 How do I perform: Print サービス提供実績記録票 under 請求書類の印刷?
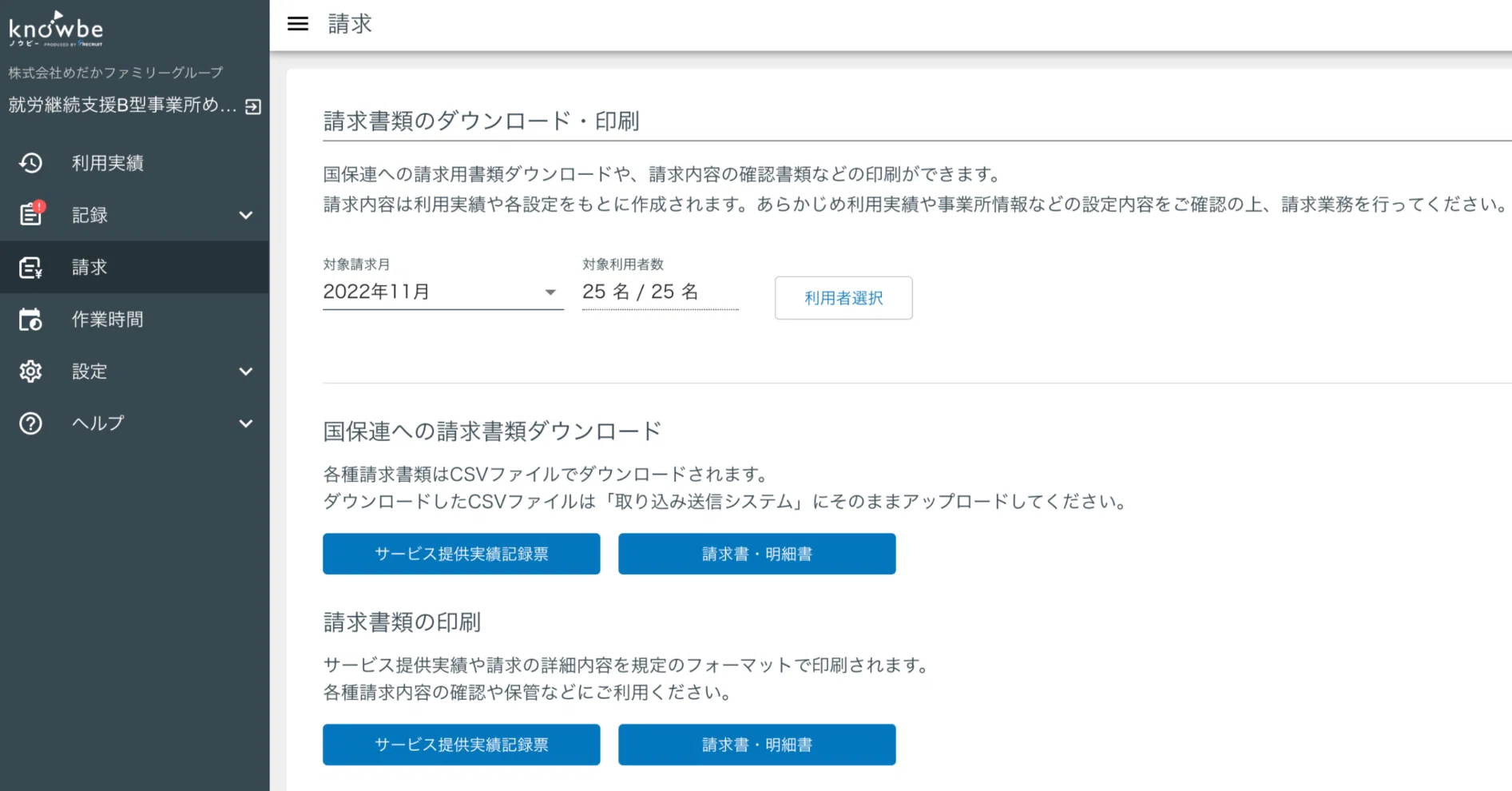point(462,745)
